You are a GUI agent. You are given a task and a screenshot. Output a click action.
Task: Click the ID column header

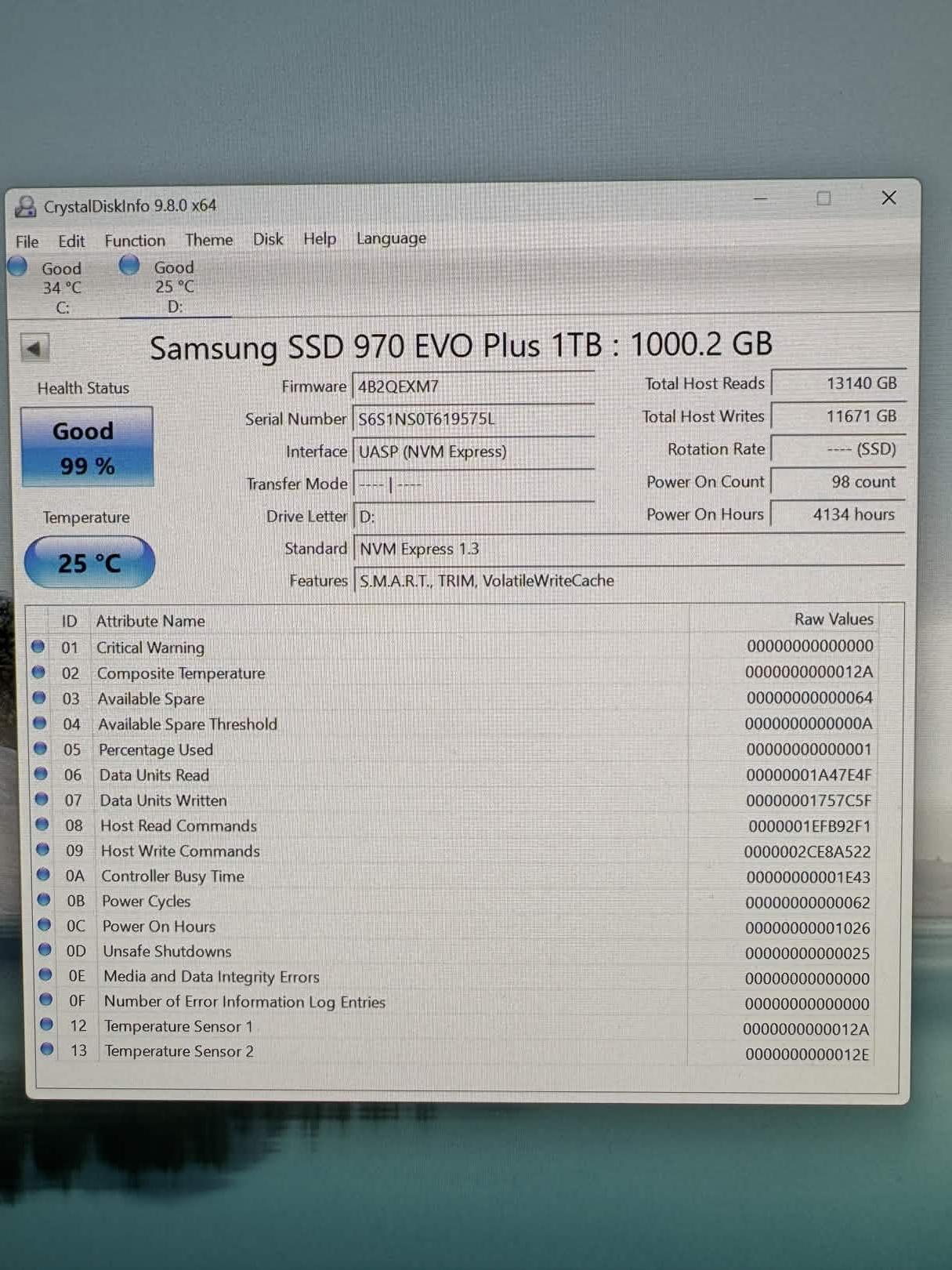[70, 621]
